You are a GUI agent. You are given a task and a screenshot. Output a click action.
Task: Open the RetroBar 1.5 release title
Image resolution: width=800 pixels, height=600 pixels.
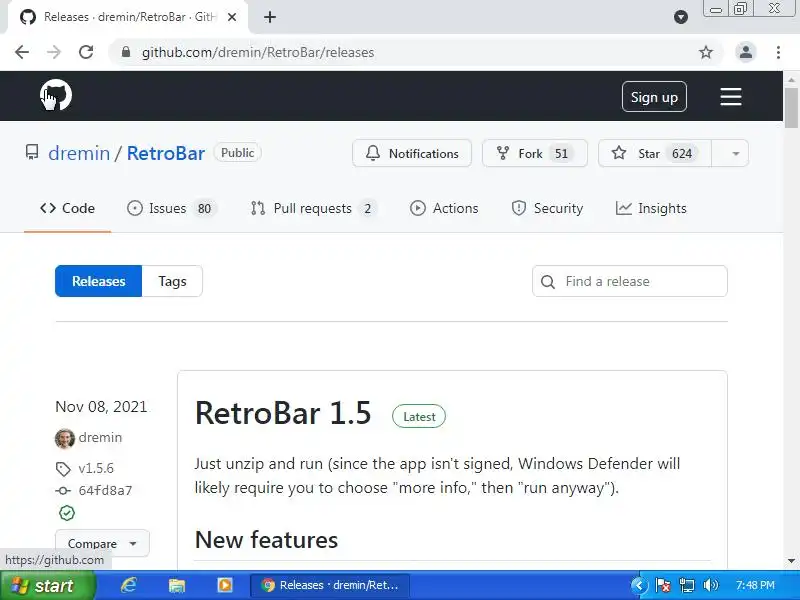coord(283,413)
